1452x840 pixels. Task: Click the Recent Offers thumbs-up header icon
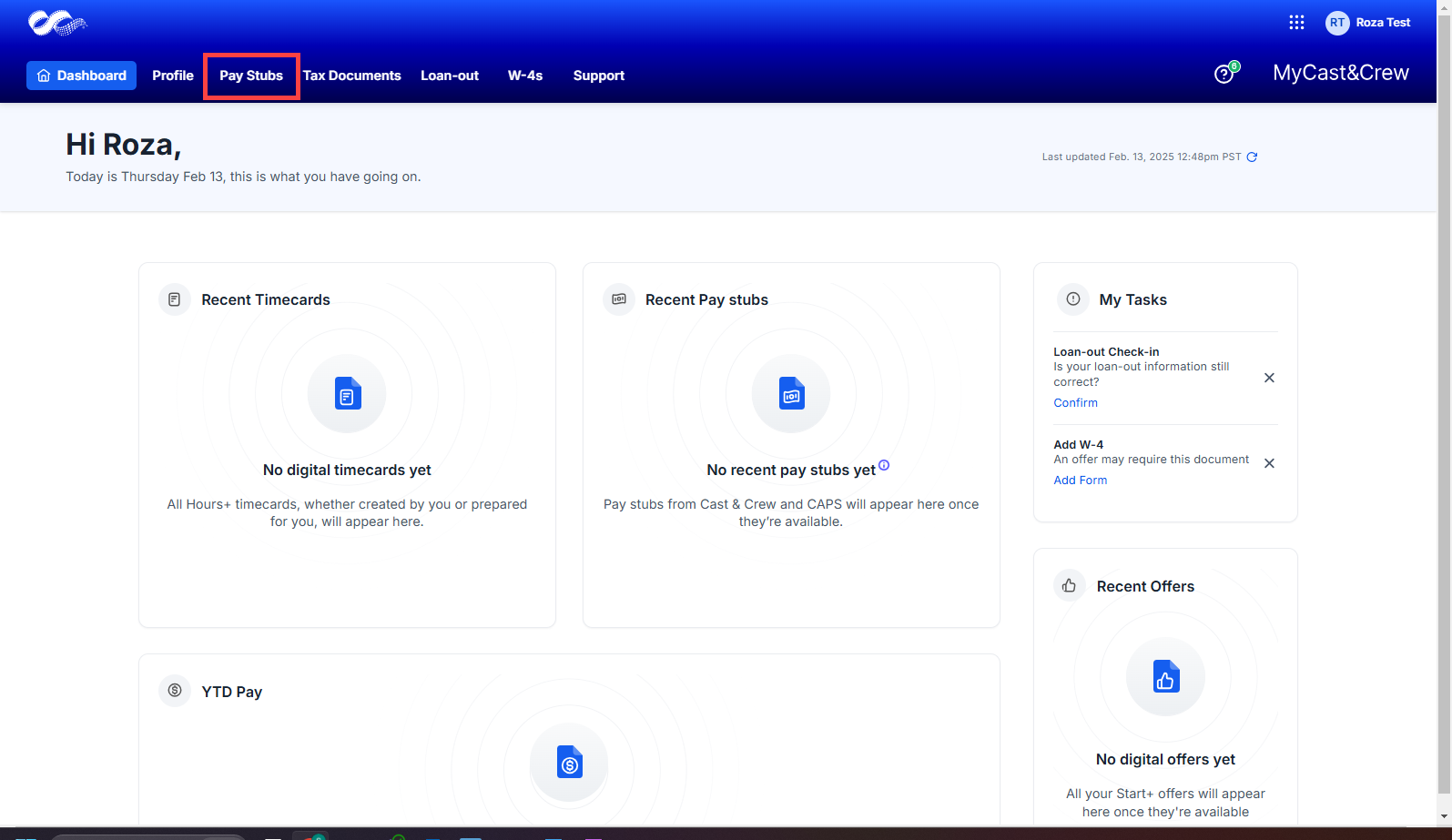[x=1070, y=585]
